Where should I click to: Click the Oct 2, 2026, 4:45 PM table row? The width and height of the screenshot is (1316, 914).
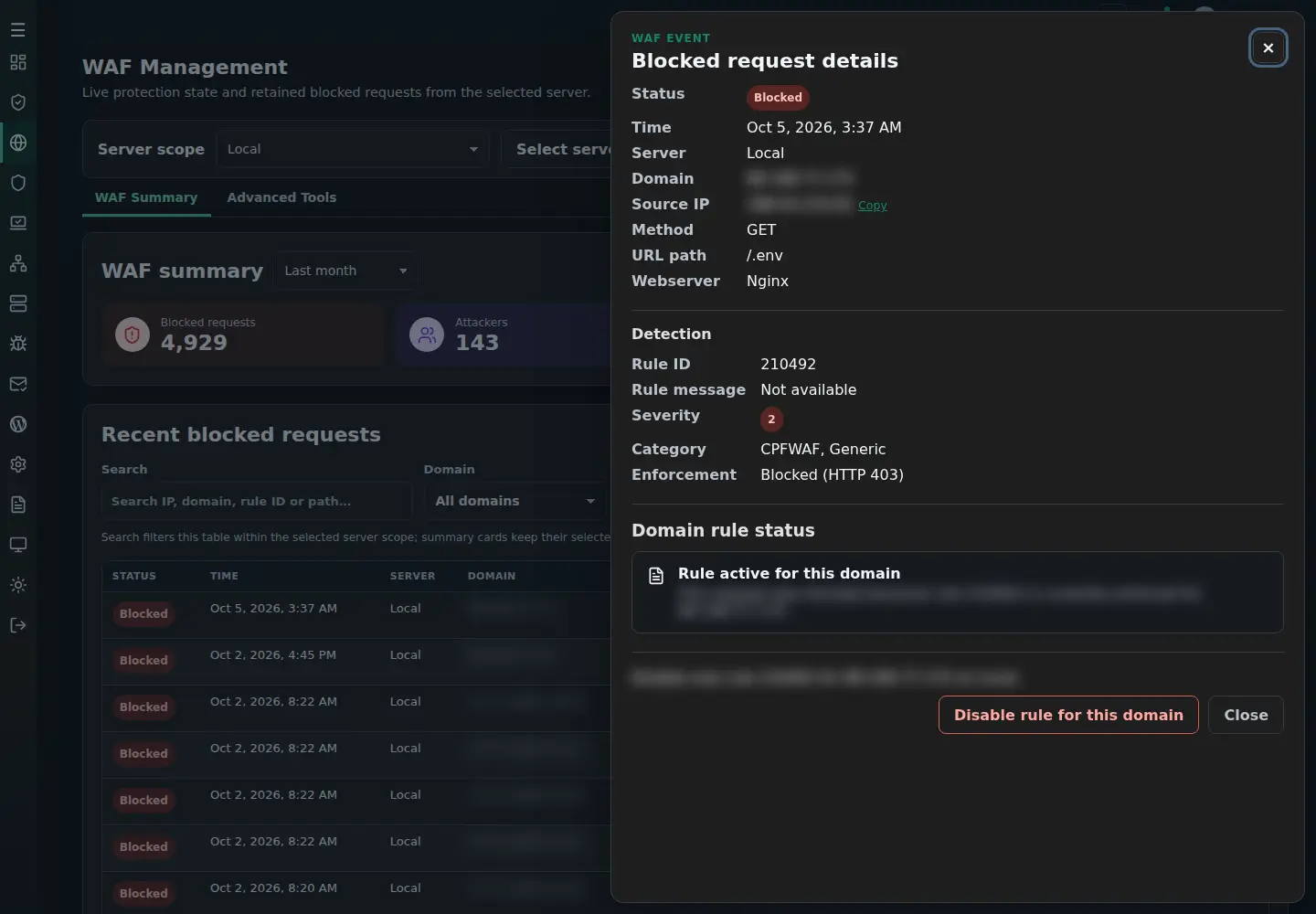pyautogui.click(x=356, y=661)
